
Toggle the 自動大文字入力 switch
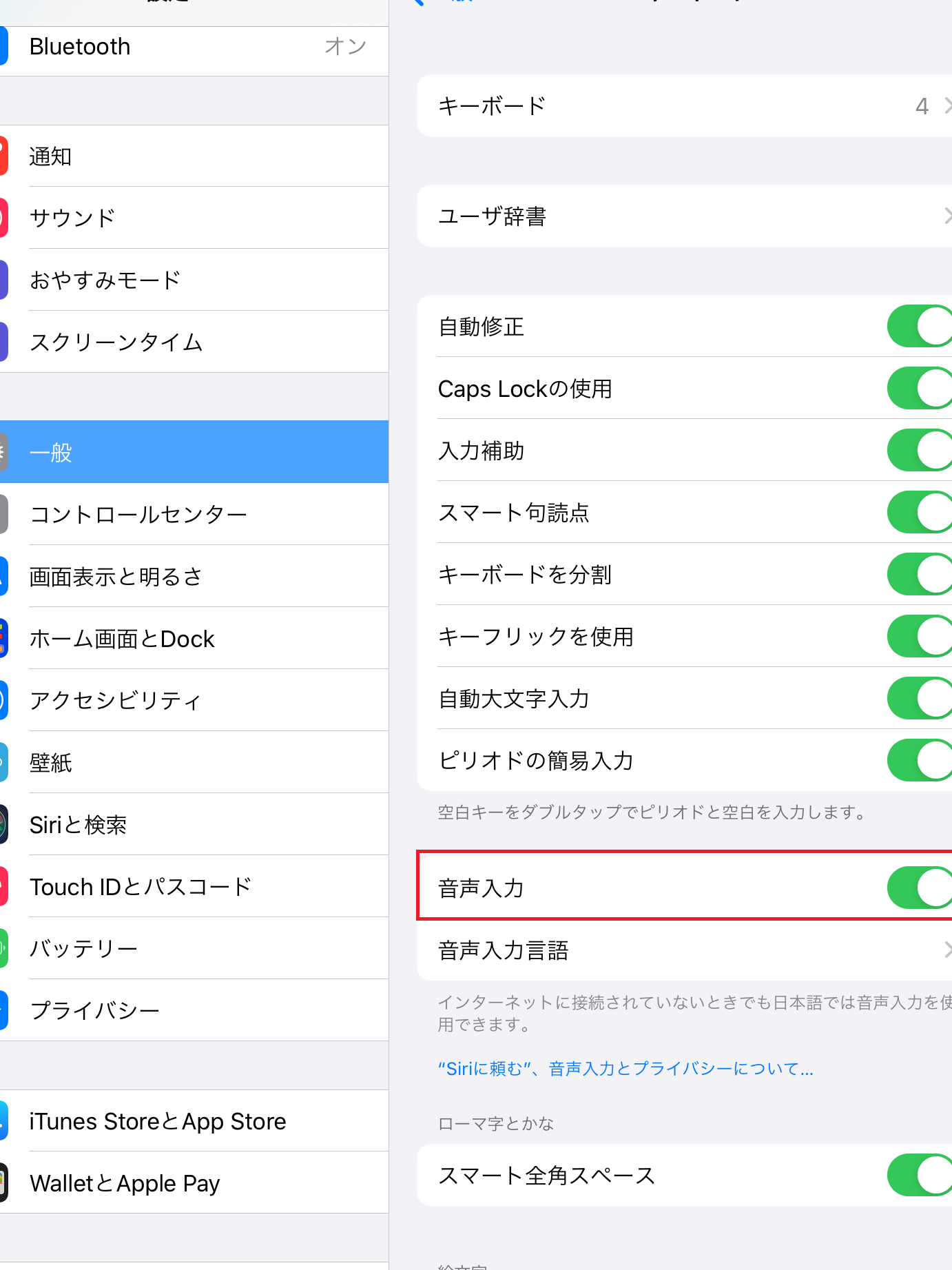920,698
